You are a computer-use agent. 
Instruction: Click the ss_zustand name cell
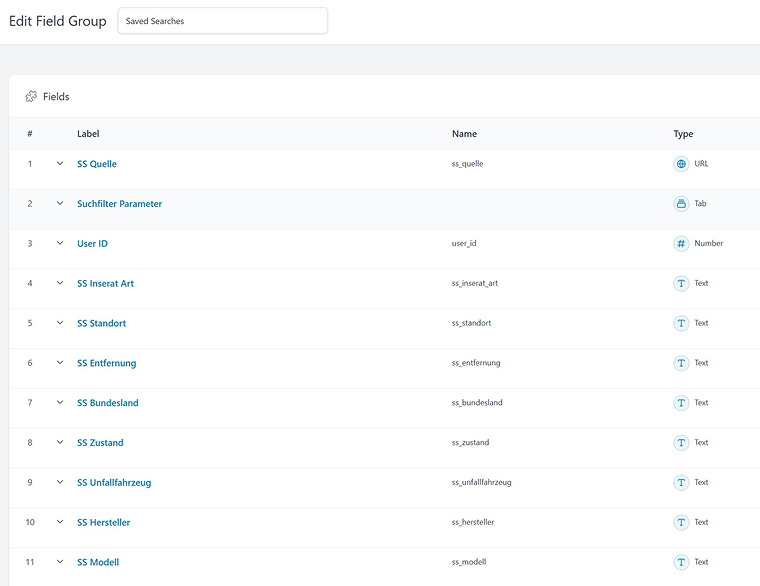click(470, 443)
